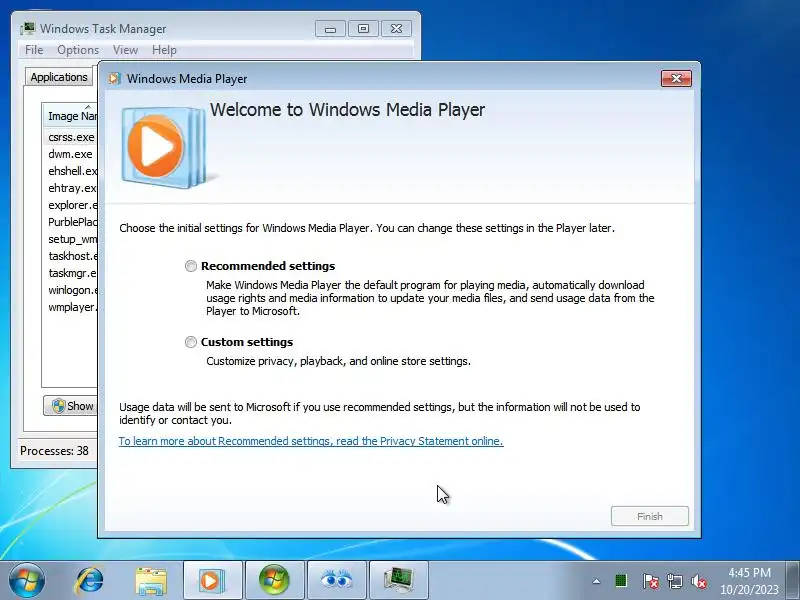
Task: Open the Help menu in Task Manager
Action: click(x=164, y=50)
